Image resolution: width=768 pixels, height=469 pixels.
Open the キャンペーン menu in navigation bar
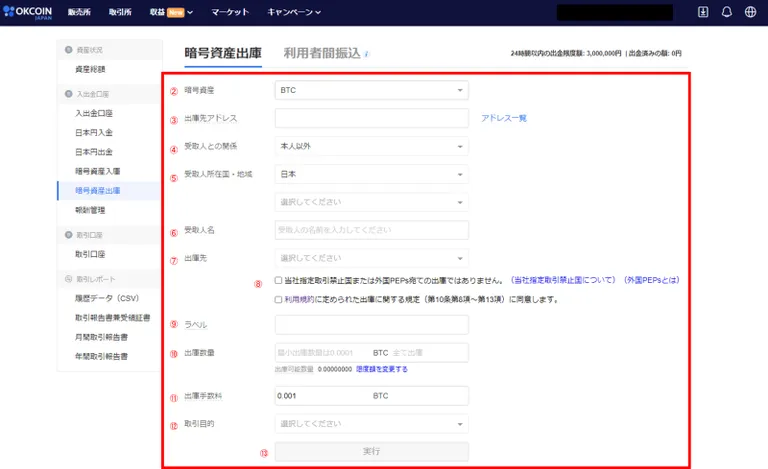(294, 12)
